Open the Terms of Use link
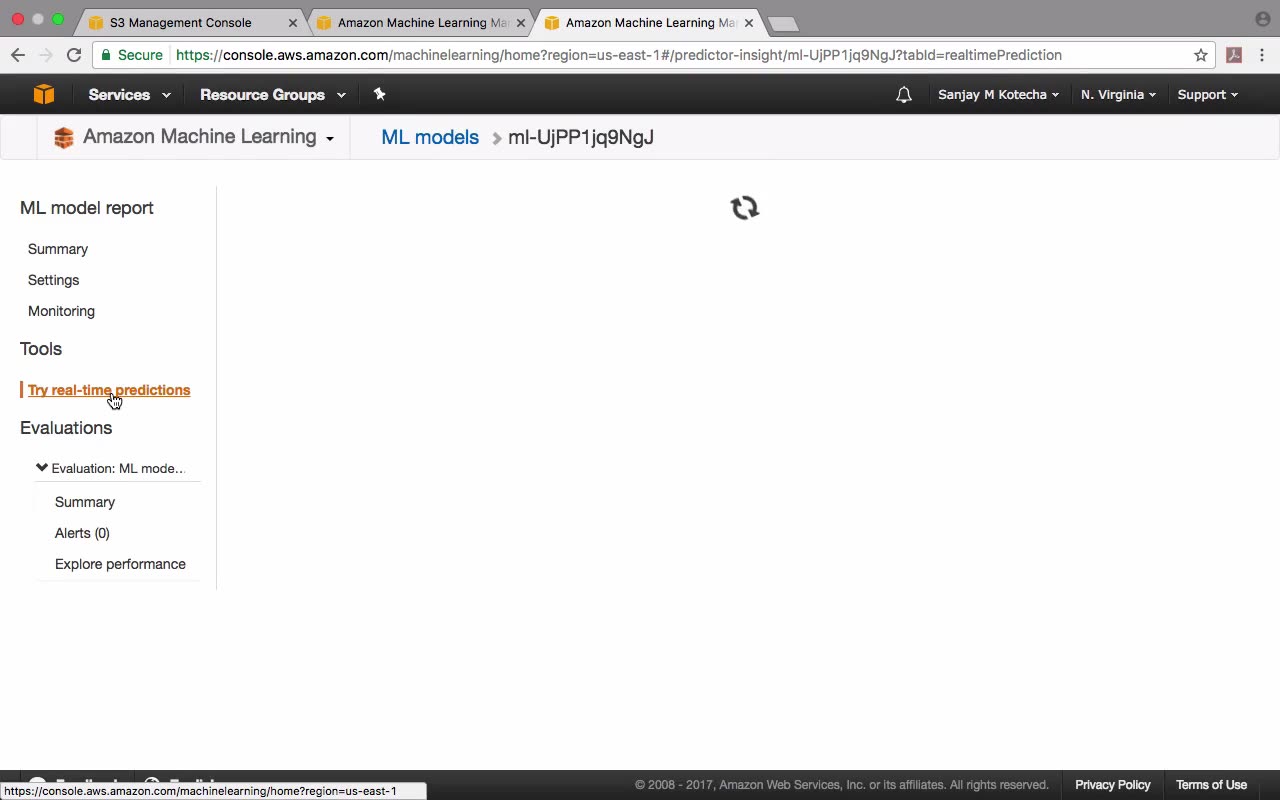Screen dimensions: 1280x800 point(1211,785)
